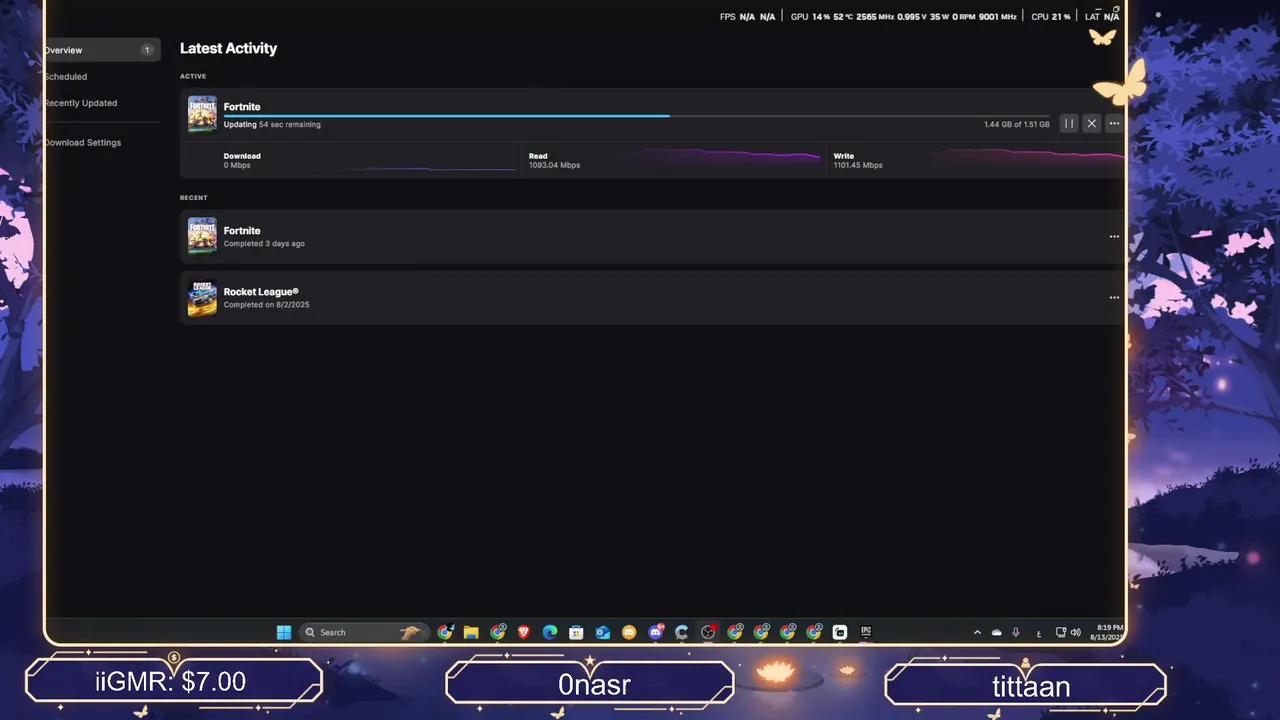Cancel the active Fortnite update

(1092, 124)
